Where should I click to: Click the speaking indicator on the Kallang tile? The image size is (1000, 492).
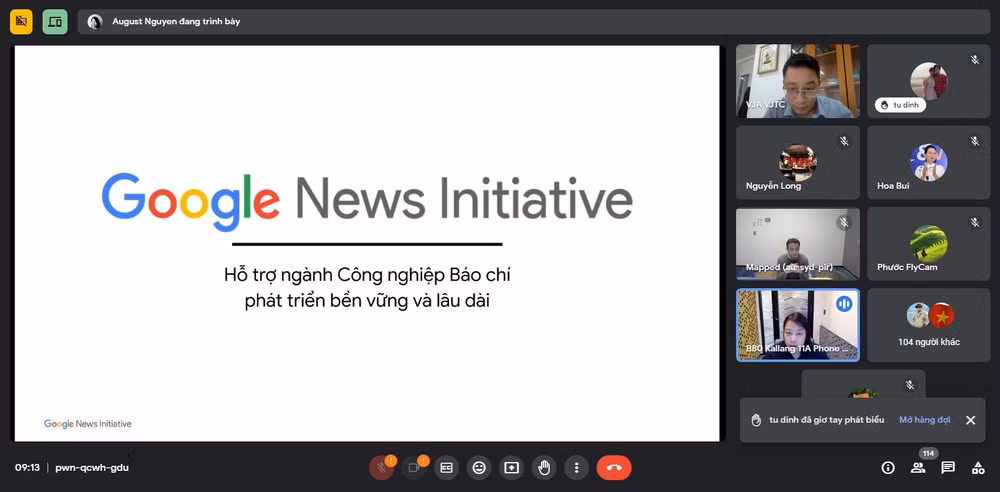[844, 304]
